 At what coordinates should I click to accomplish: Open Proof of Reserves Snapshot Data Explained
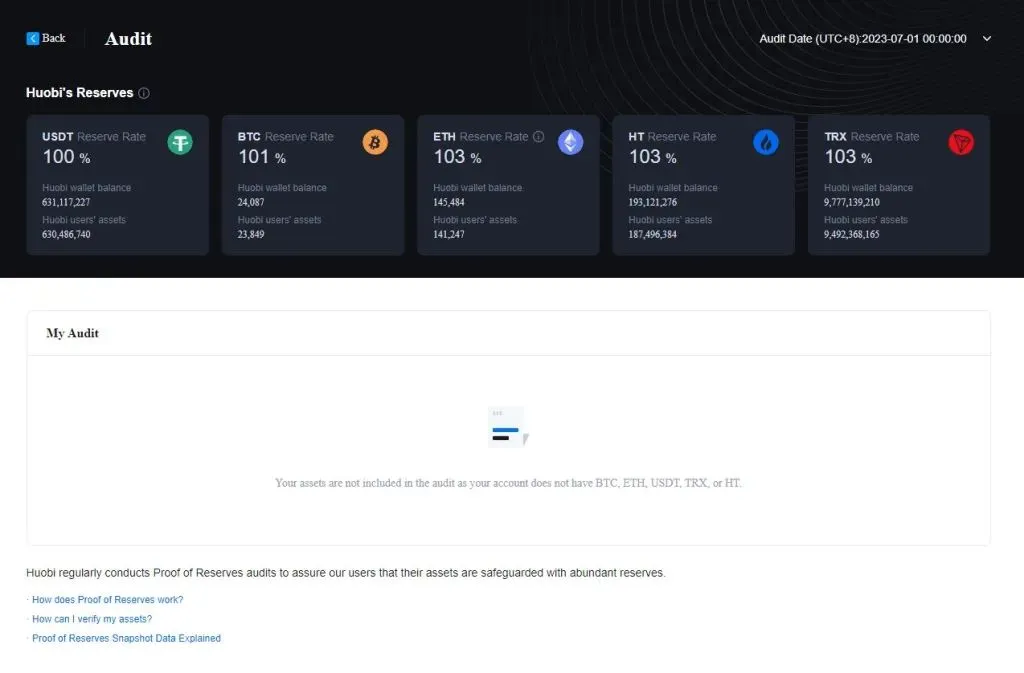pyautogui.click(x=127, y=638)
